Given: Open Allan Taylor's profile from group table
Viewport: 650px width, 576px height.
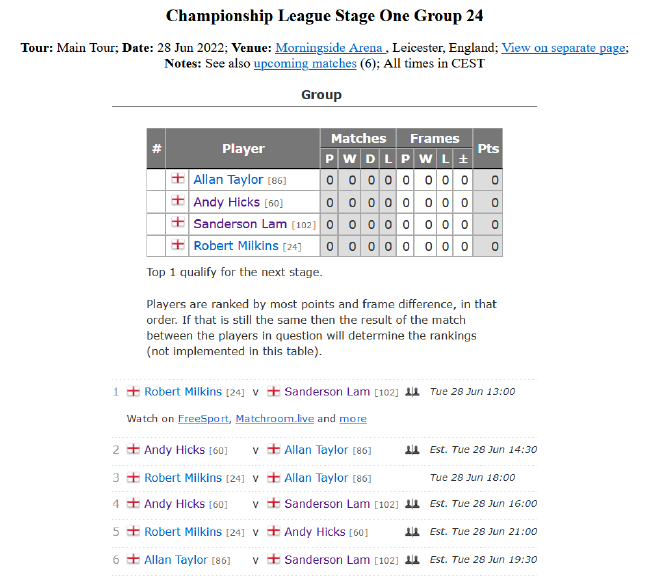Looking at the screenshot, I should [x=228, y=180].
